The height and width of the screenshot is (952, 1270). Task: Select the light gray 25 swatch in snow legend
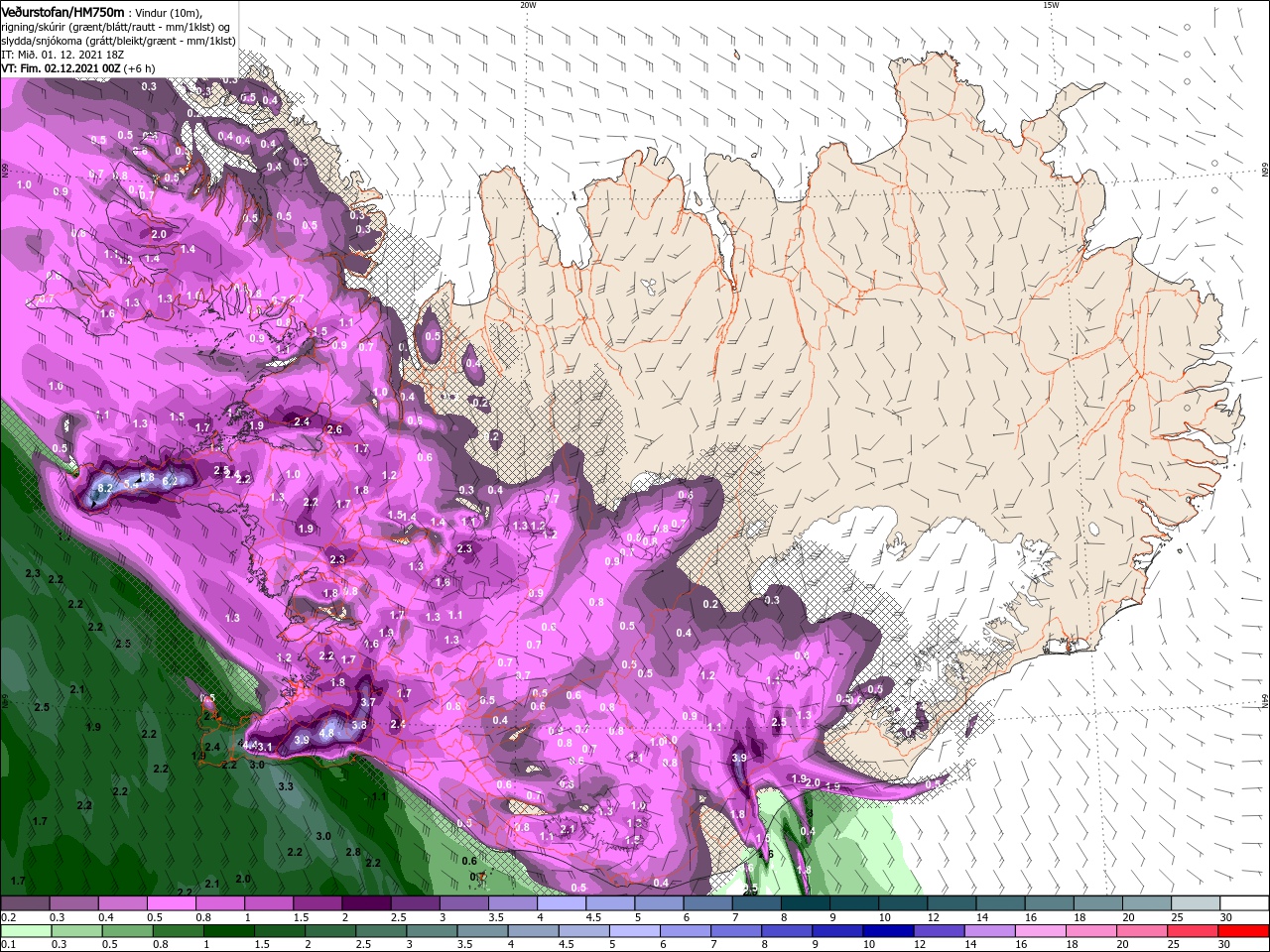pos(1195,903)
